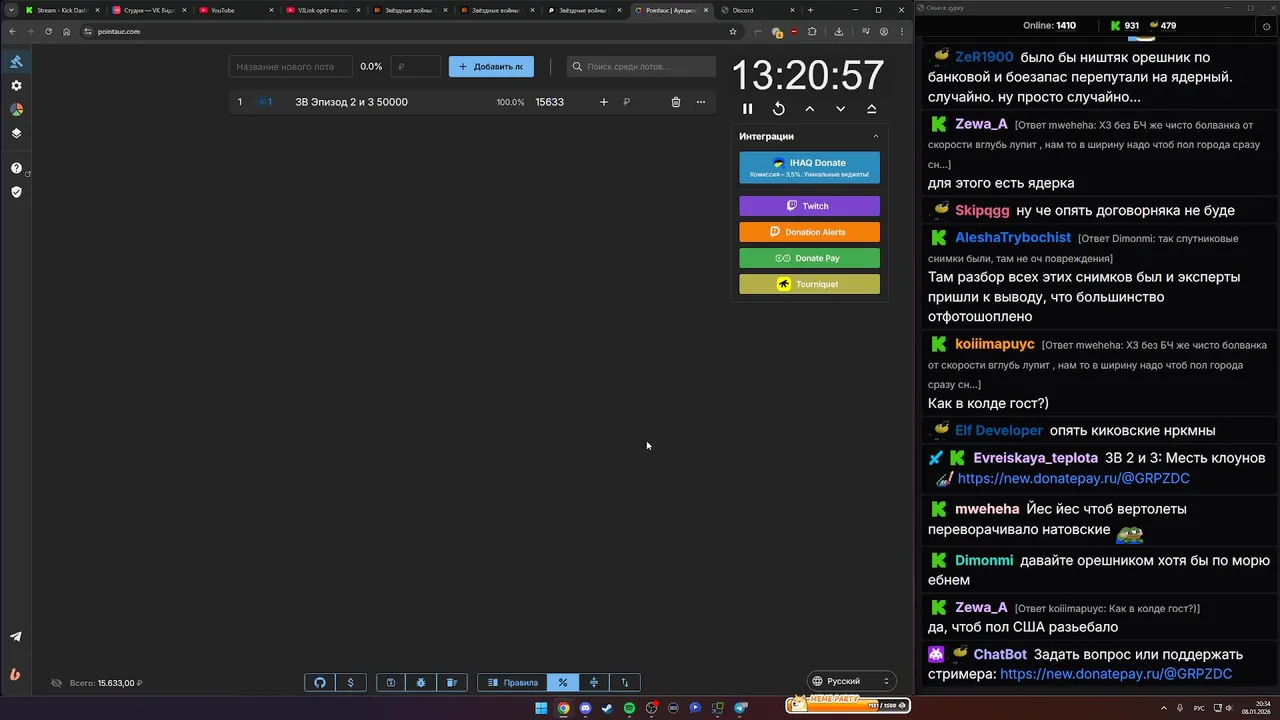Click the bug report icon in bottom toolbar
Image resolution: width=1280 pixels, height=720 pixels.
(421, 682)
